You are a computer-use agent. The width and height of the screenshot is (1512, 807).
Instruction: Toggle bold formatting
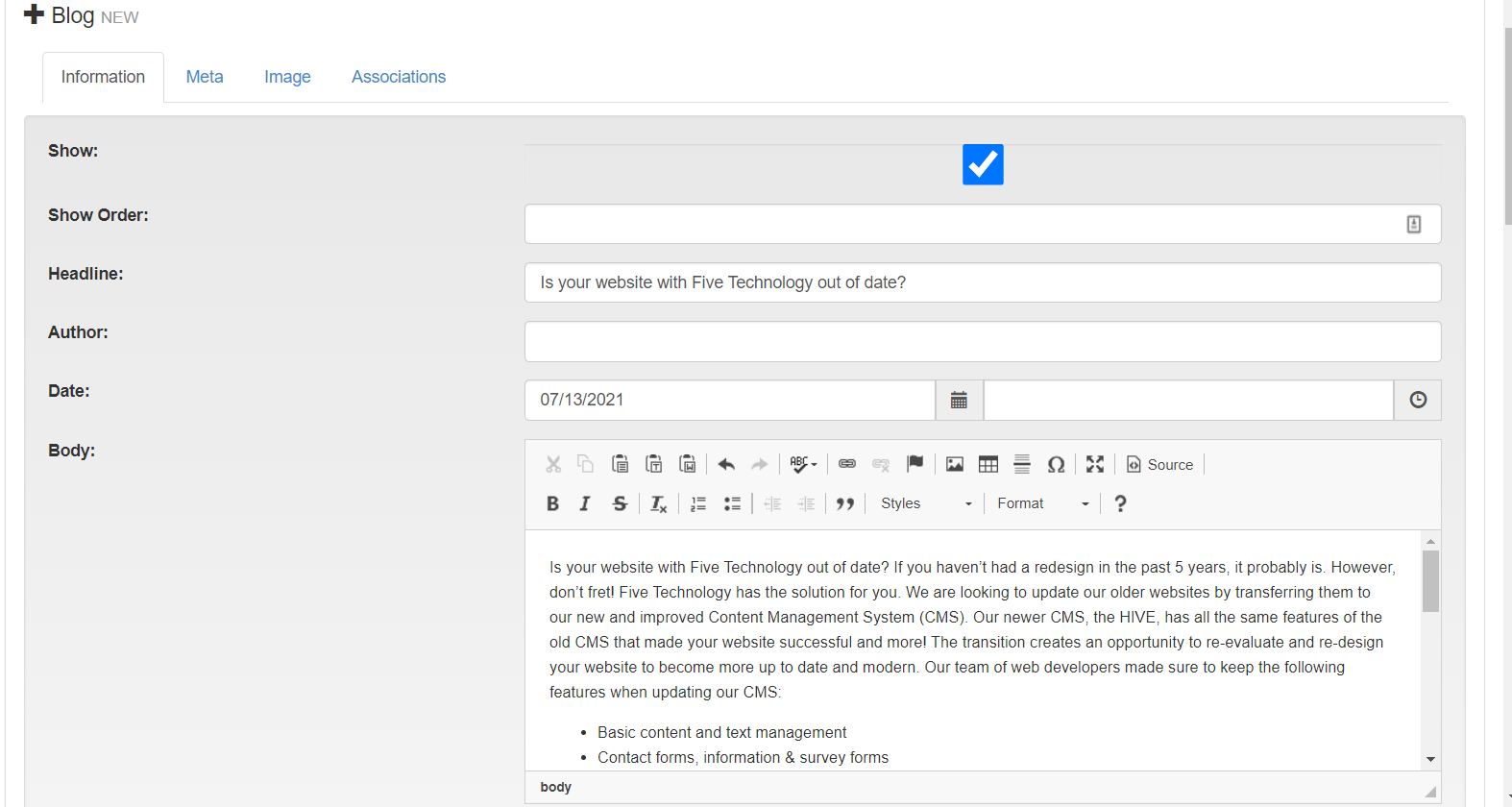(x=553, y=503)
